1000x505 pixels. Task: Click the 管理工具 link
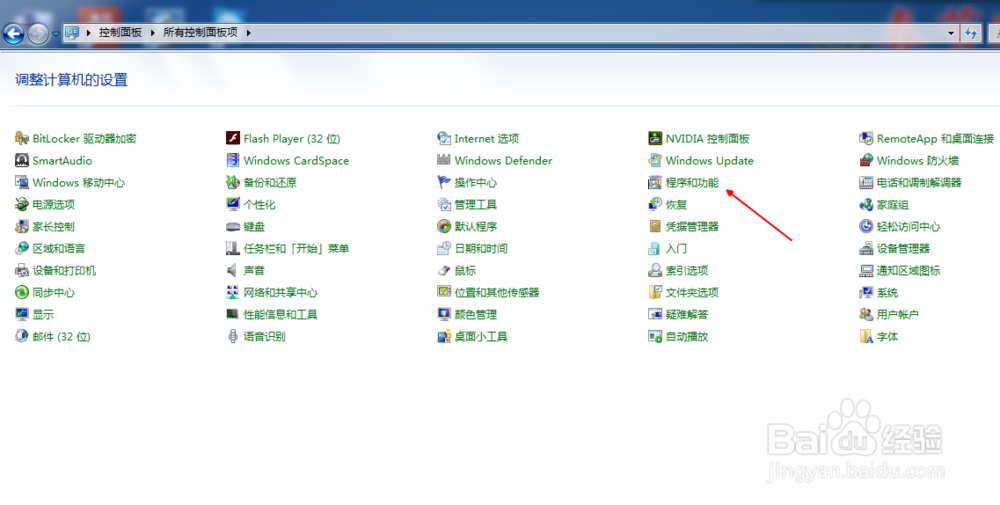click(x=475, y=205)
